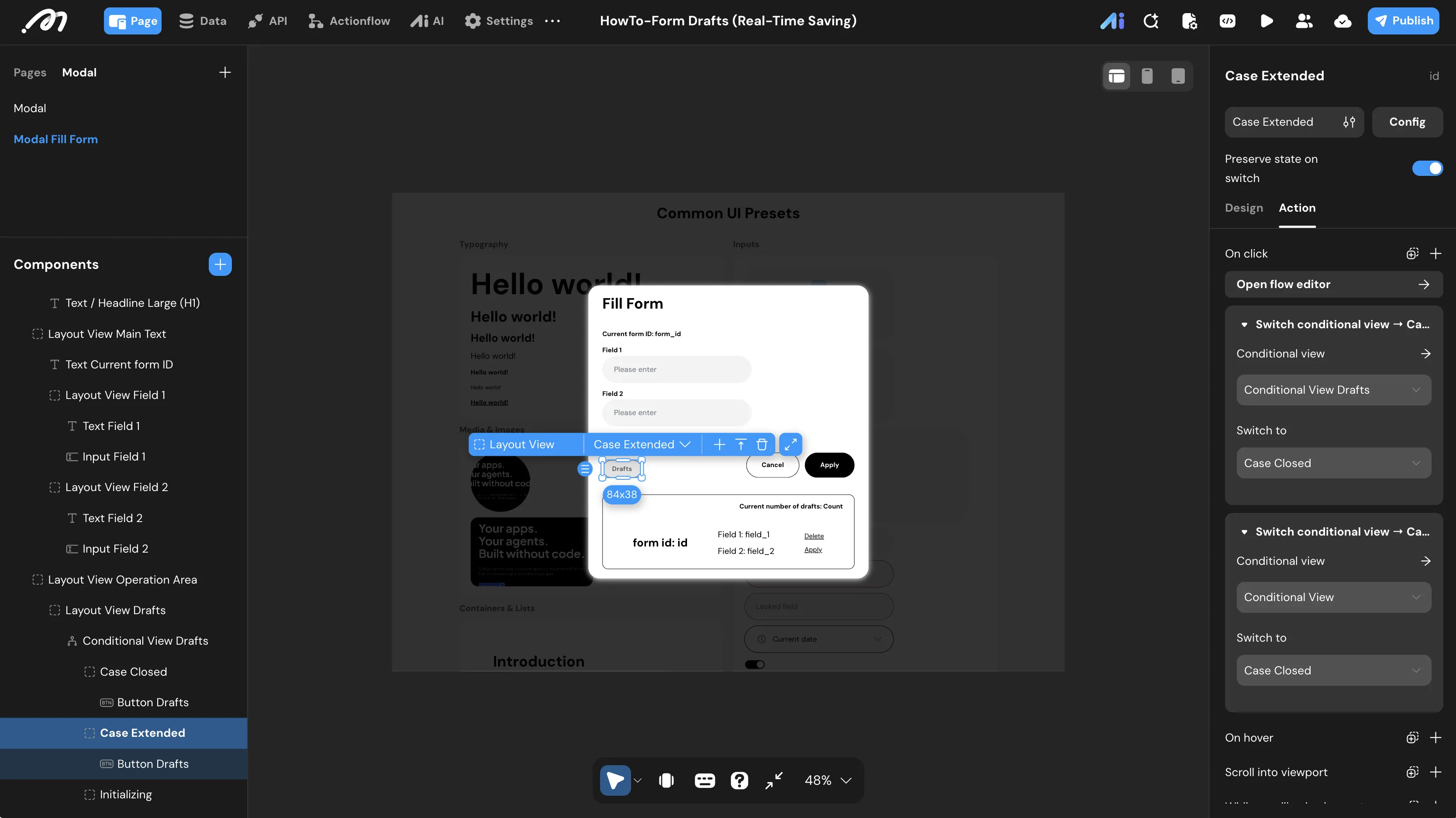
Task: Click the Publish button
Action: (1403, 21)
